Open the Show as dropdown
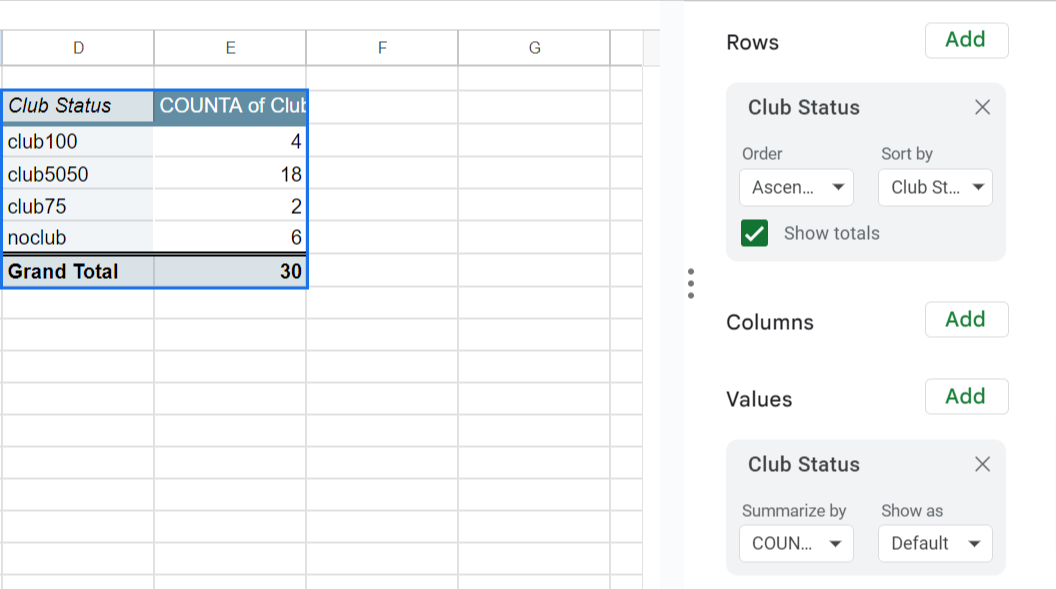 pos(935,543)
